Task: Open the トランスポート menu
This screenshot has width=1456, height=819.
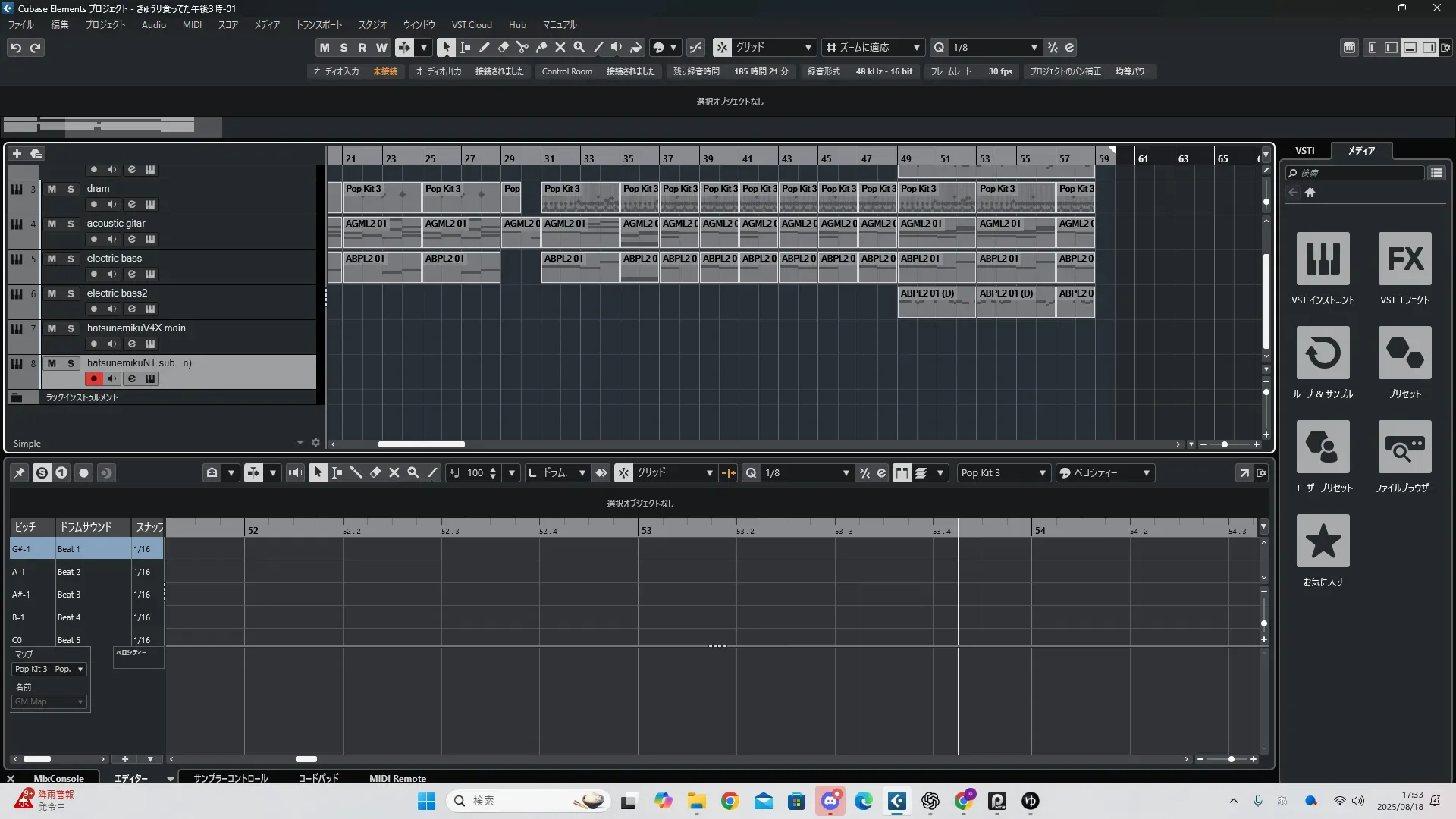Action: point(318,24)
